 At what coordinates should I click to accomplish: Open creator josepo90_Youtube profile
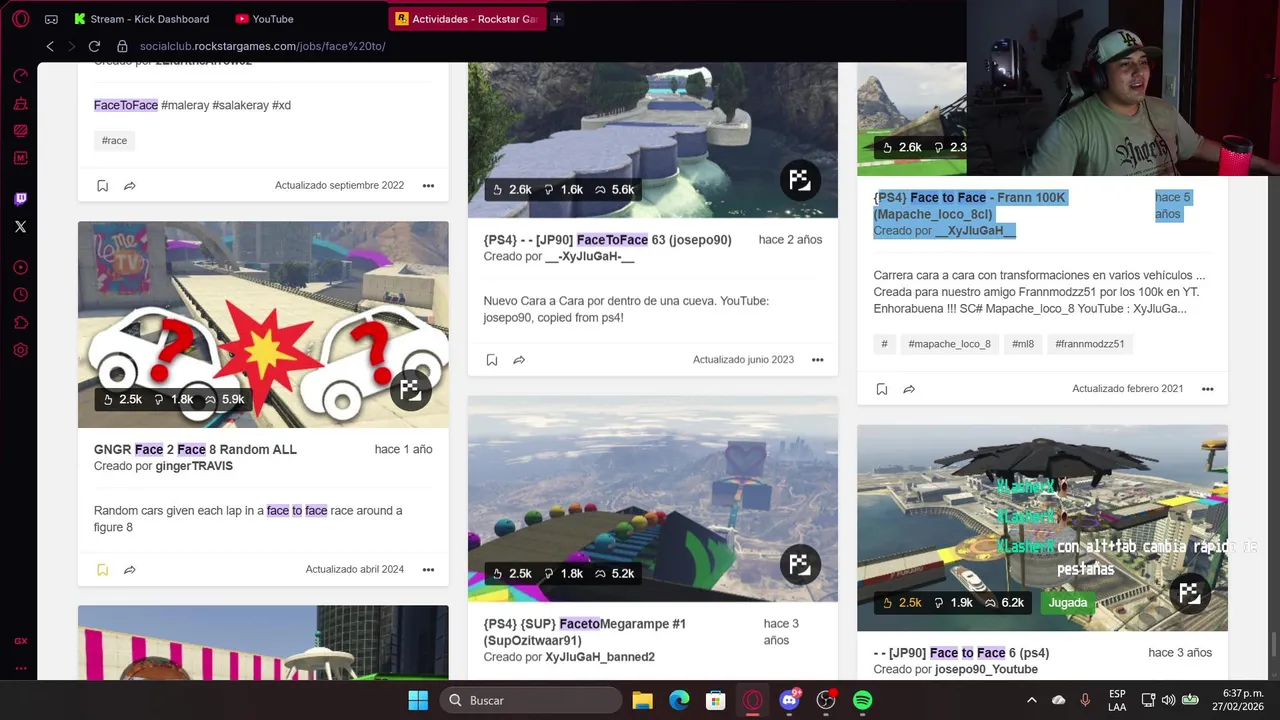tap(986, 669)
